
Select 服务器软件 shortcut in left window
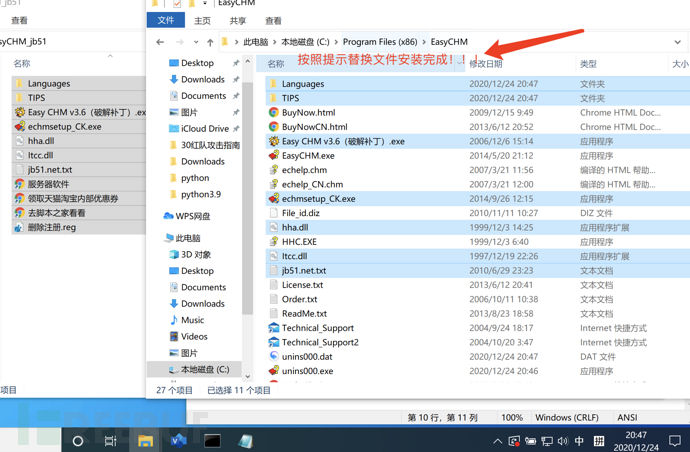(48, 184)
